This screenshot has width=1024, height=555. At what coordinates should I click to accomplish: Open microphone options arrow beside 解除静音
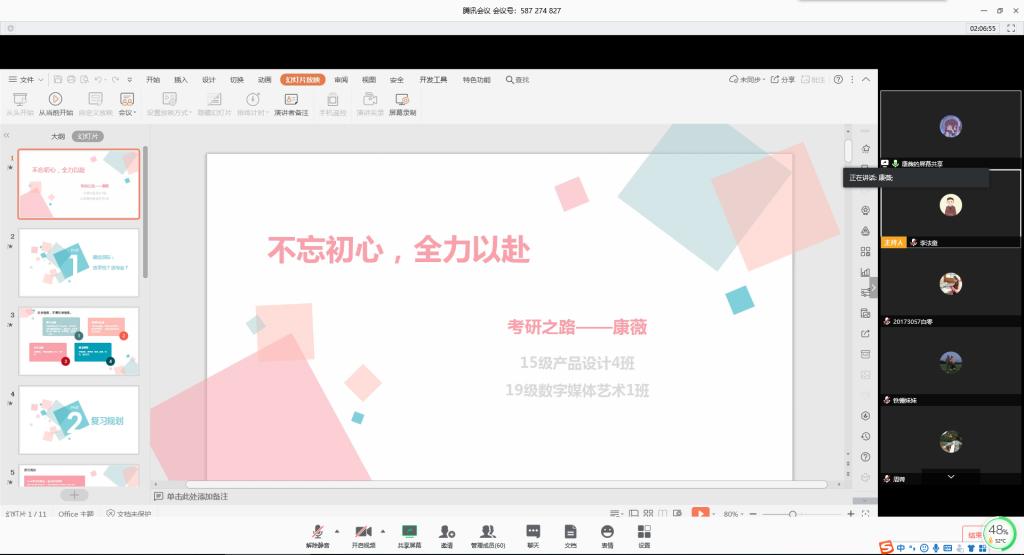(x=337, y=531)
